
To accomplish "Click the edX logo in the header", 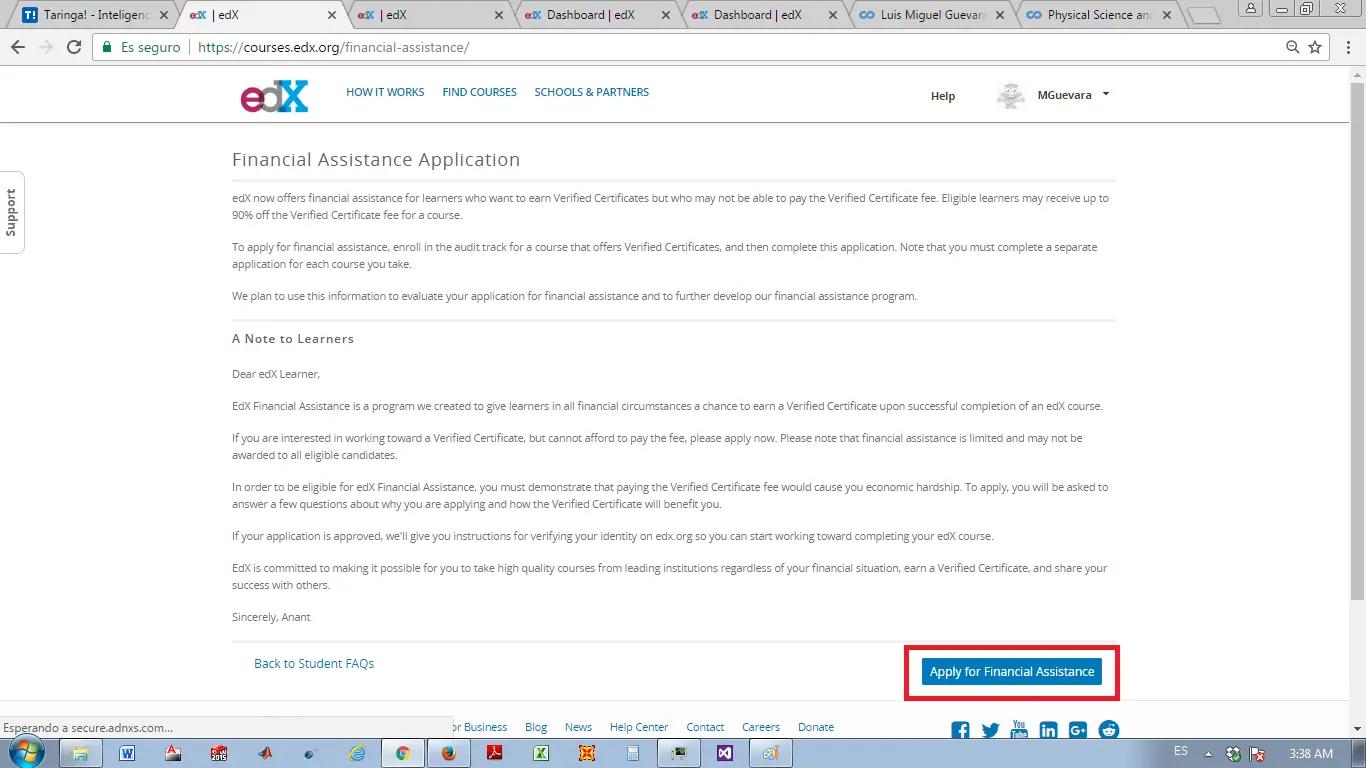I will 274,96.
